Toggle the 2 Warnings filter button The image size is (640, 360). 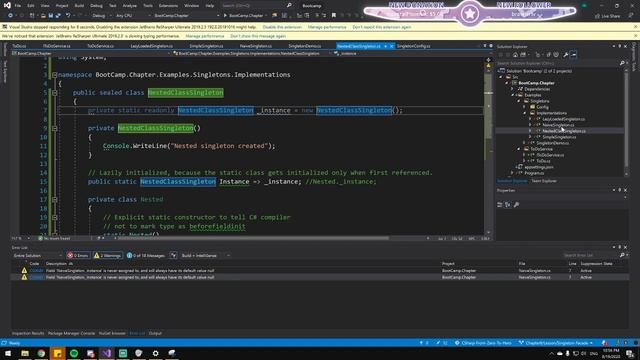[108, 256]
